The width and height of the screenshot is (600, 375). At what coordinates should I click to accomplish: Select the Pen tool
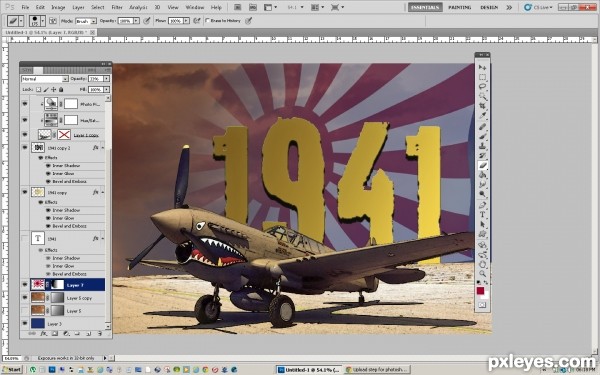click(x=483, y=205)
